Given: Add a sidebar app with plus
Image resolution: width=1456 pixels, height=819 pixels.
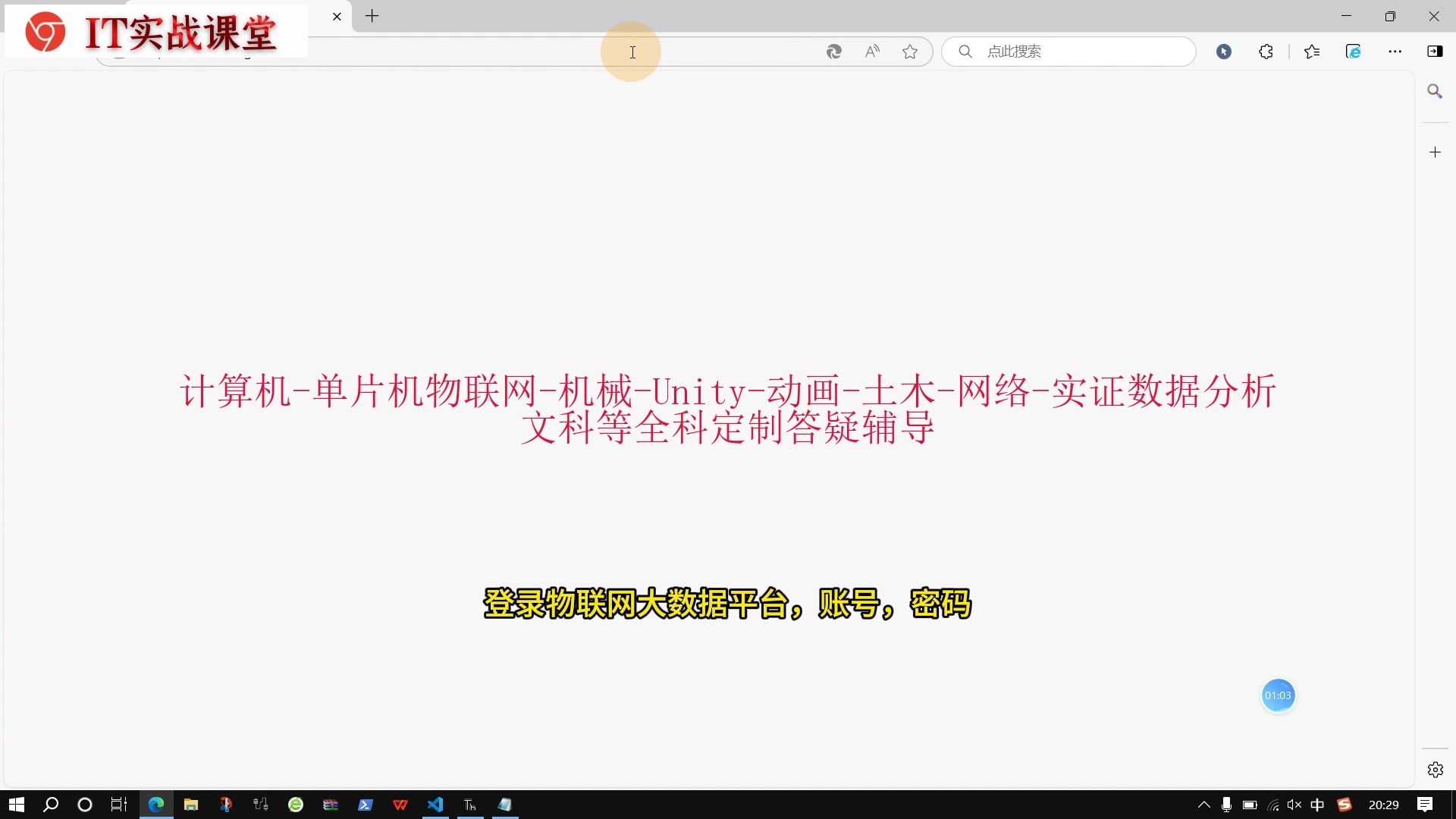Looking at the screenshot, I should 1435,152.
